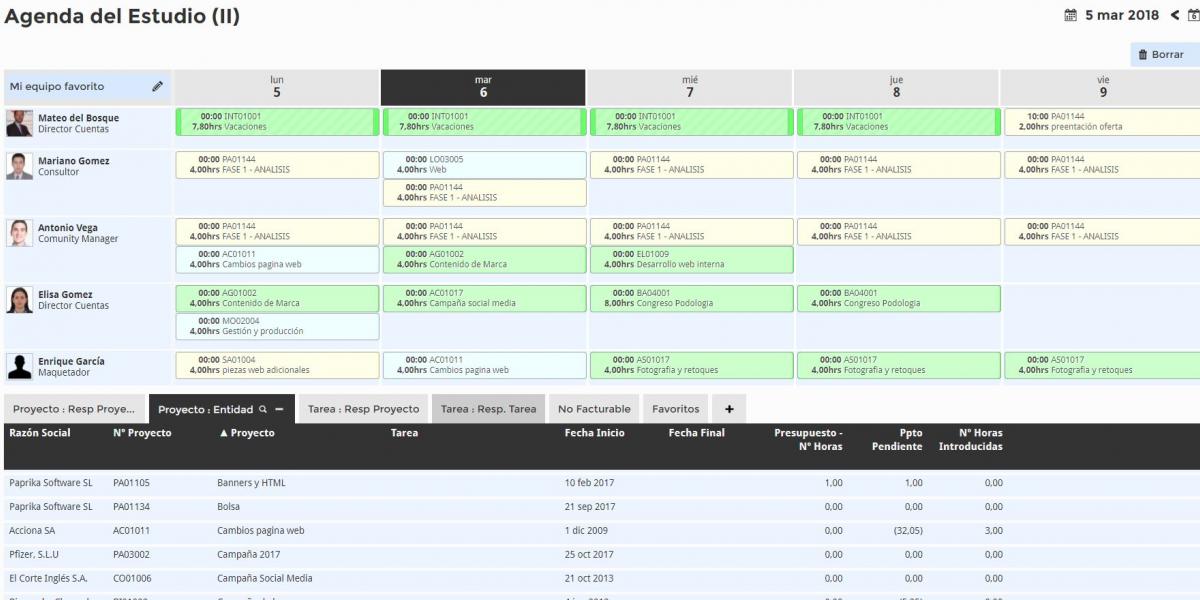Sort by the Proyecto column header
The height and width of the screenshot is (600, 1200).
252,433
